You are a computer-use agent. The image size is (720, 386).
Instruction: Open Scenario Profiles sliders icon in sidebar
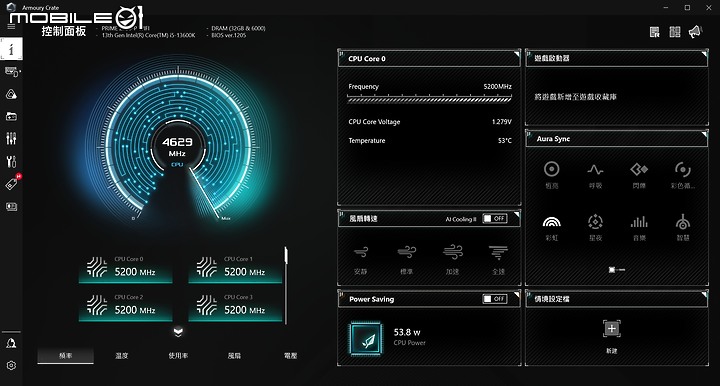click(x=11, y=138)
